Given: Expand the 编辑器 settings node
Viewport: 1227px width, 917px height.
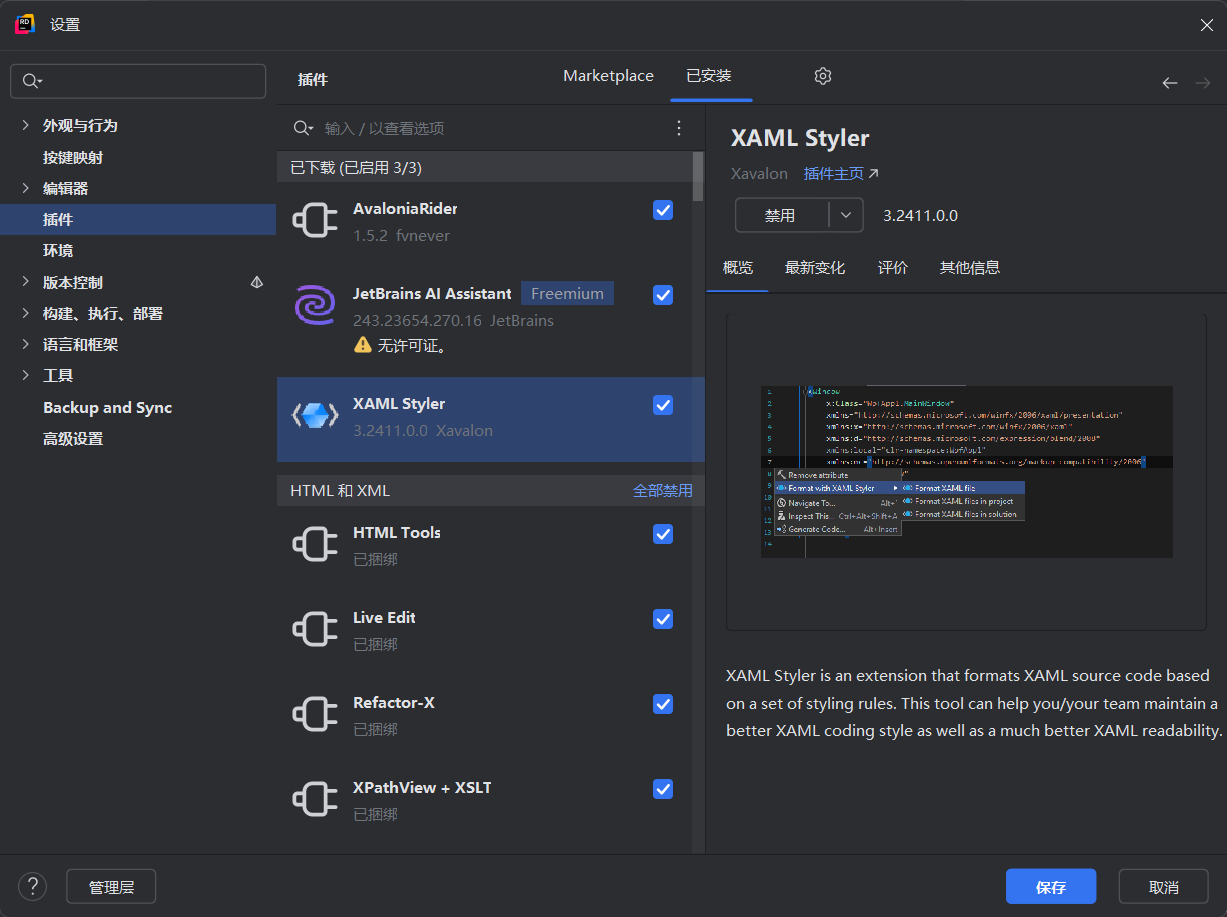Looking at the screenshot, I should (26, 188).
